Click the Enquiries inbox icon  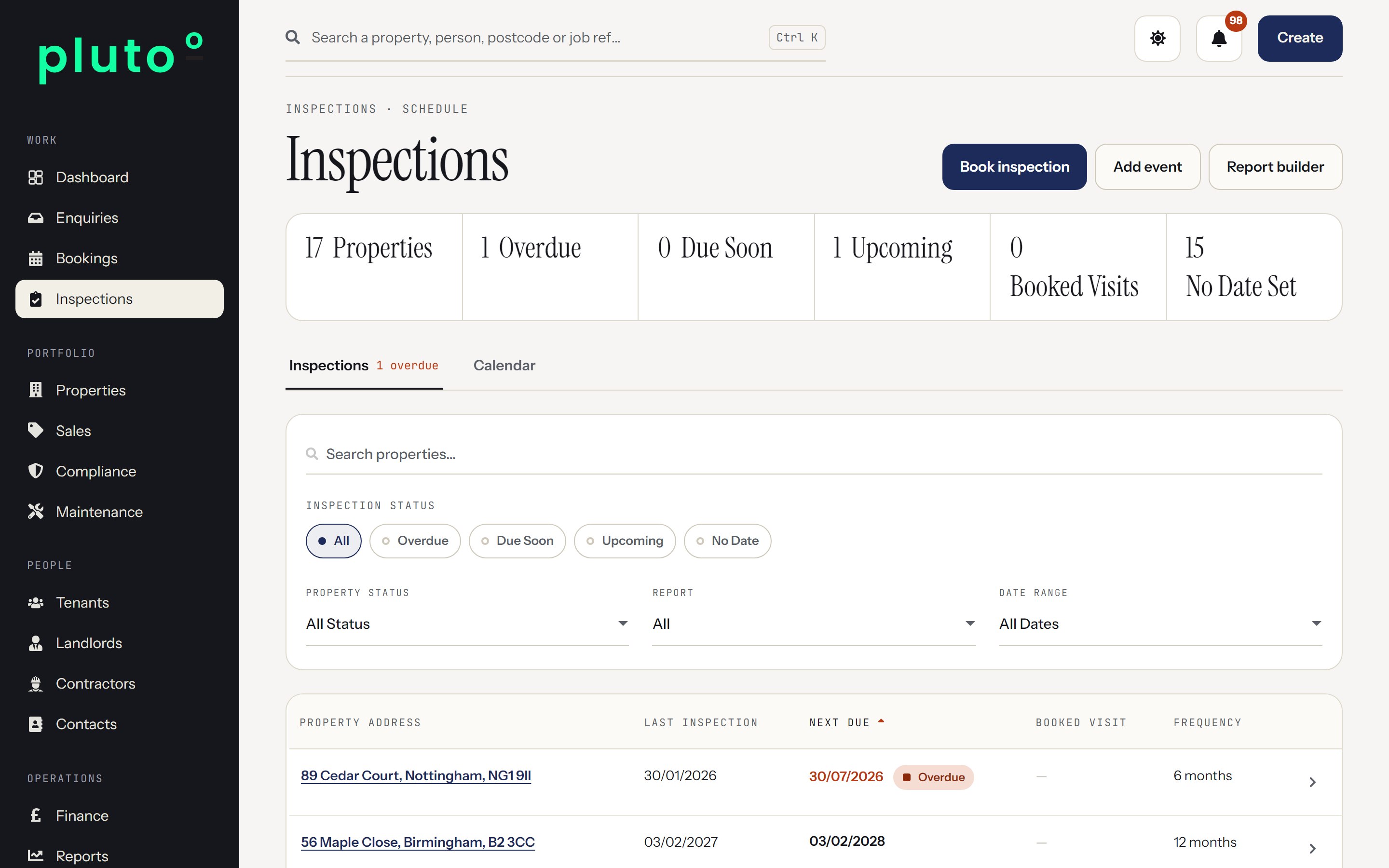tap(36, 217)
